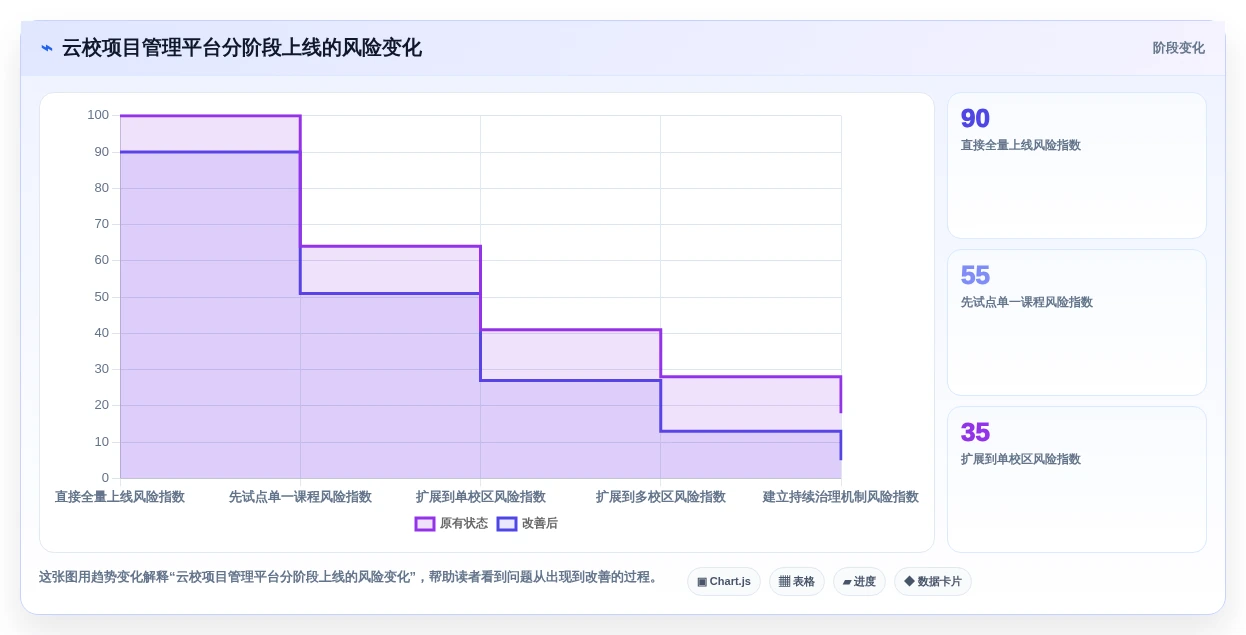Select the 数据卡片 tag chip

(933, 581)
